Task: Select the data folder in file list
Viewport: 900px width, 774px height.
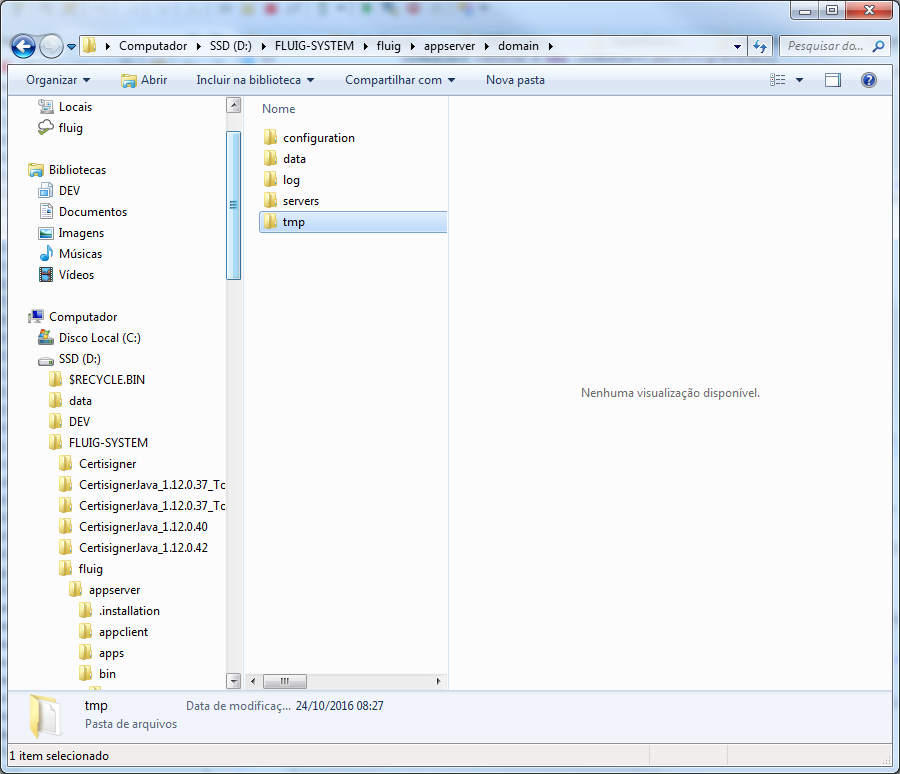Action: click(294, 159)
